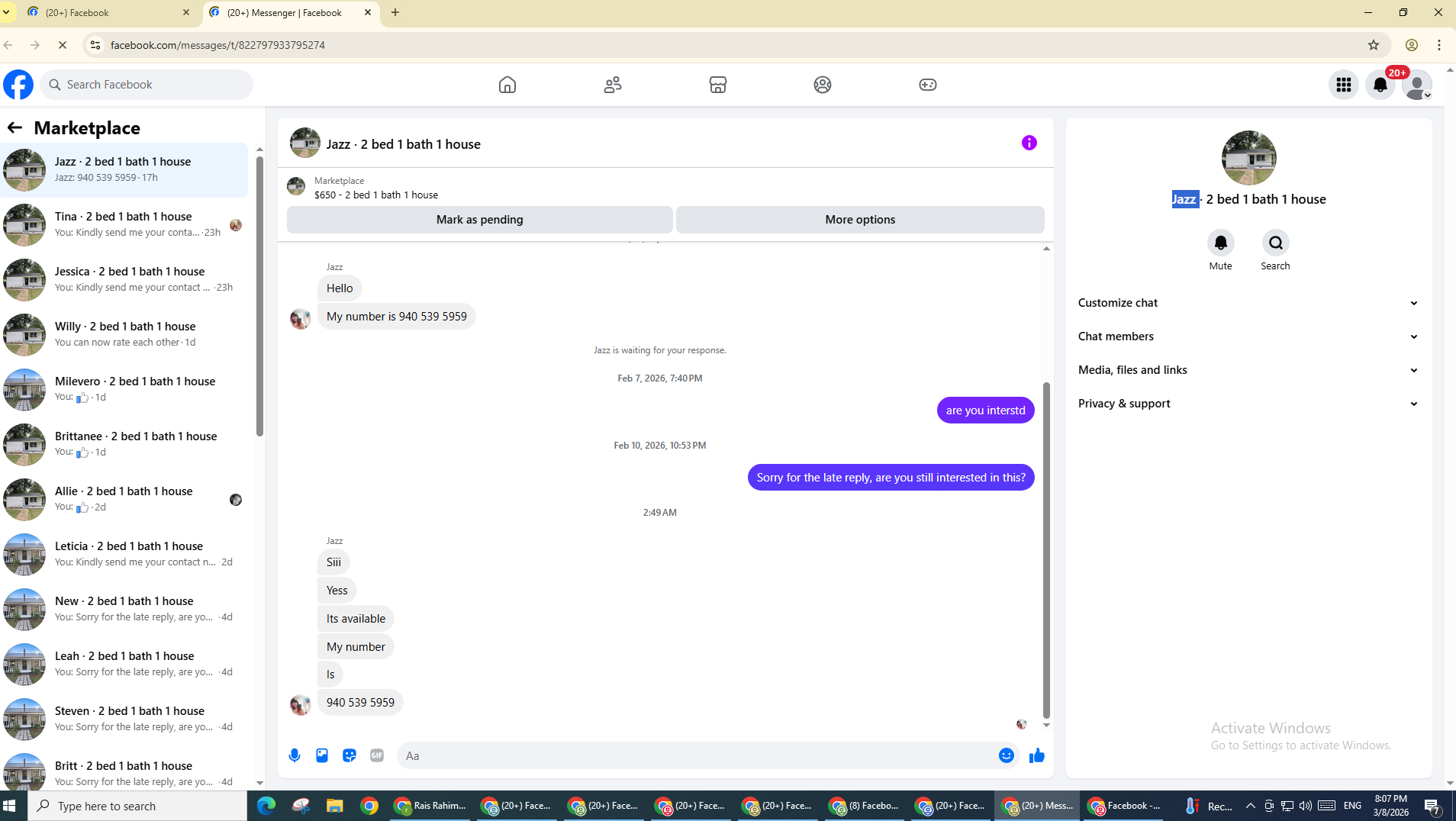Open the notifications bell with 20+ badge
This screenshot has height=821, width=1456.
pyautogui.click(x=1380, y=85)
